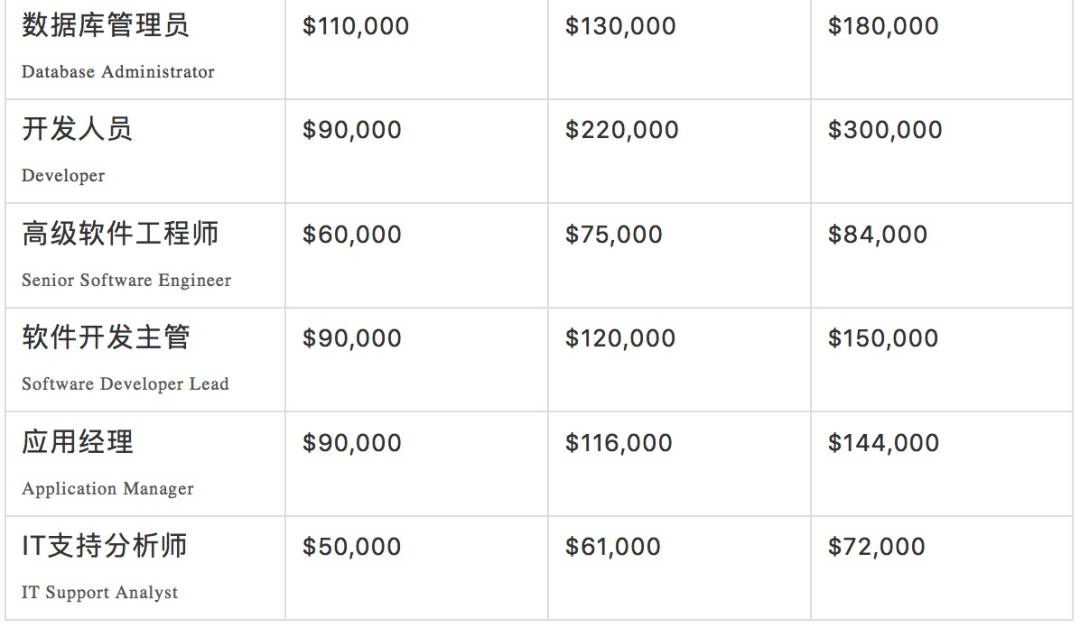Select the $75,000 salary cell
1080x628 pixels.
[x=613, y=234]
